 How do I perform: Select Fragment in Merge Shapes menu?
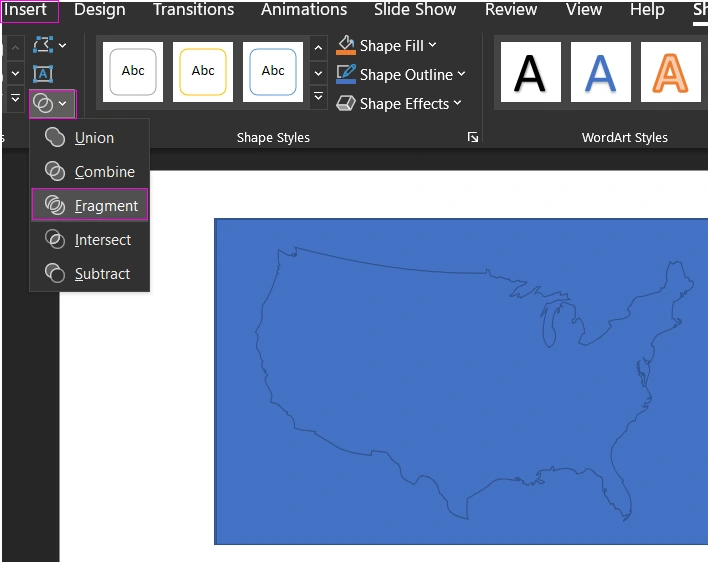(x=89, y=205)
